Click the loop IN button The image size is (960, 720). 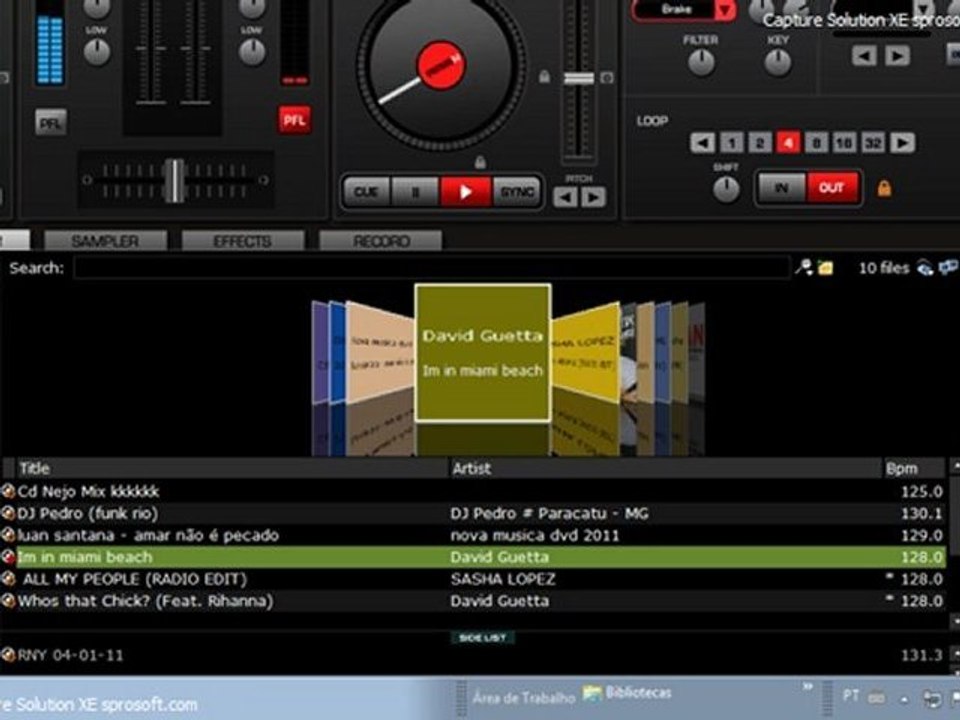point(782,188)
